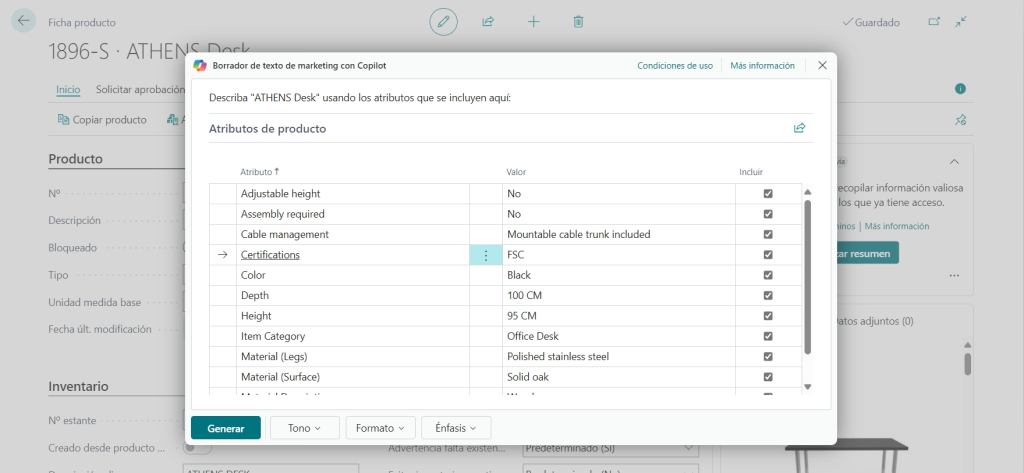1024x473 pixels.
Task: Open Más información link in dialog header
Action: [x=762, y=65]
